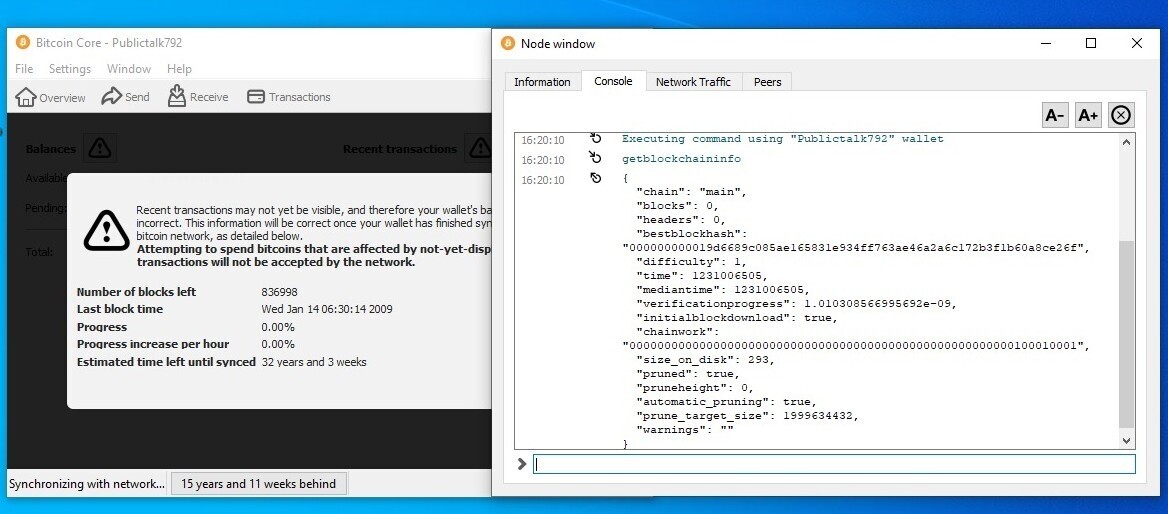This screenshot has height=514, width=1168.
Task: Open the Help menu
Action: pyautogui.click(x=179, y=69)
